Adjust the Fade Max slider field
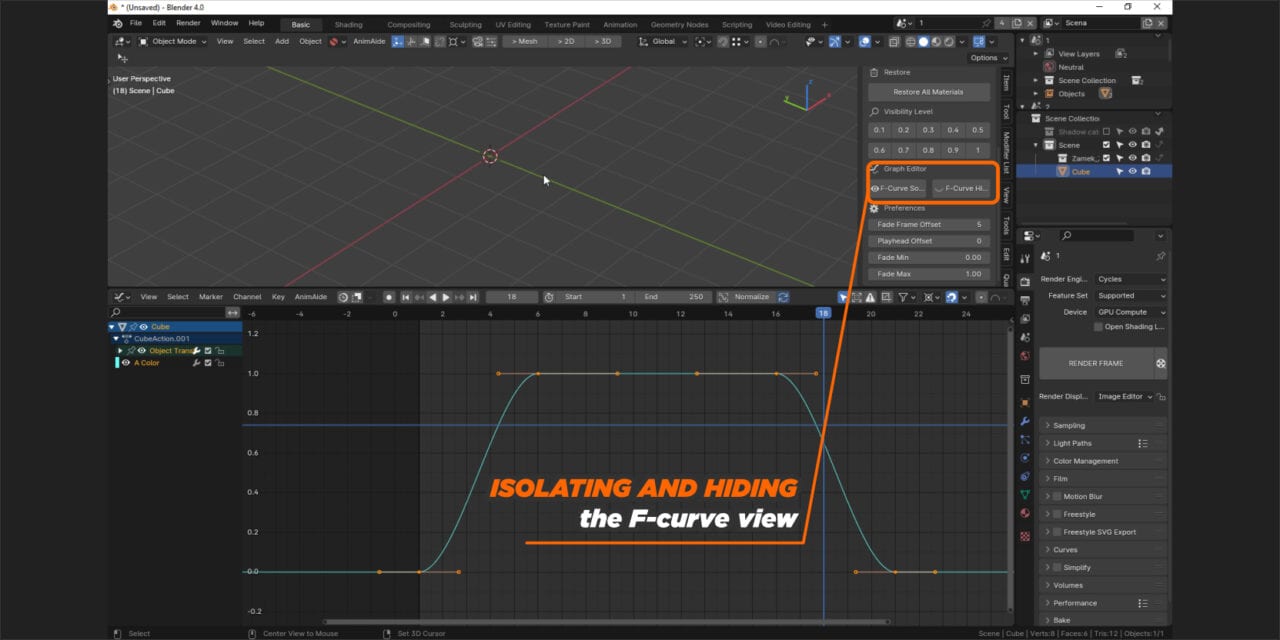1280x640 pixels. click(928, 273)
